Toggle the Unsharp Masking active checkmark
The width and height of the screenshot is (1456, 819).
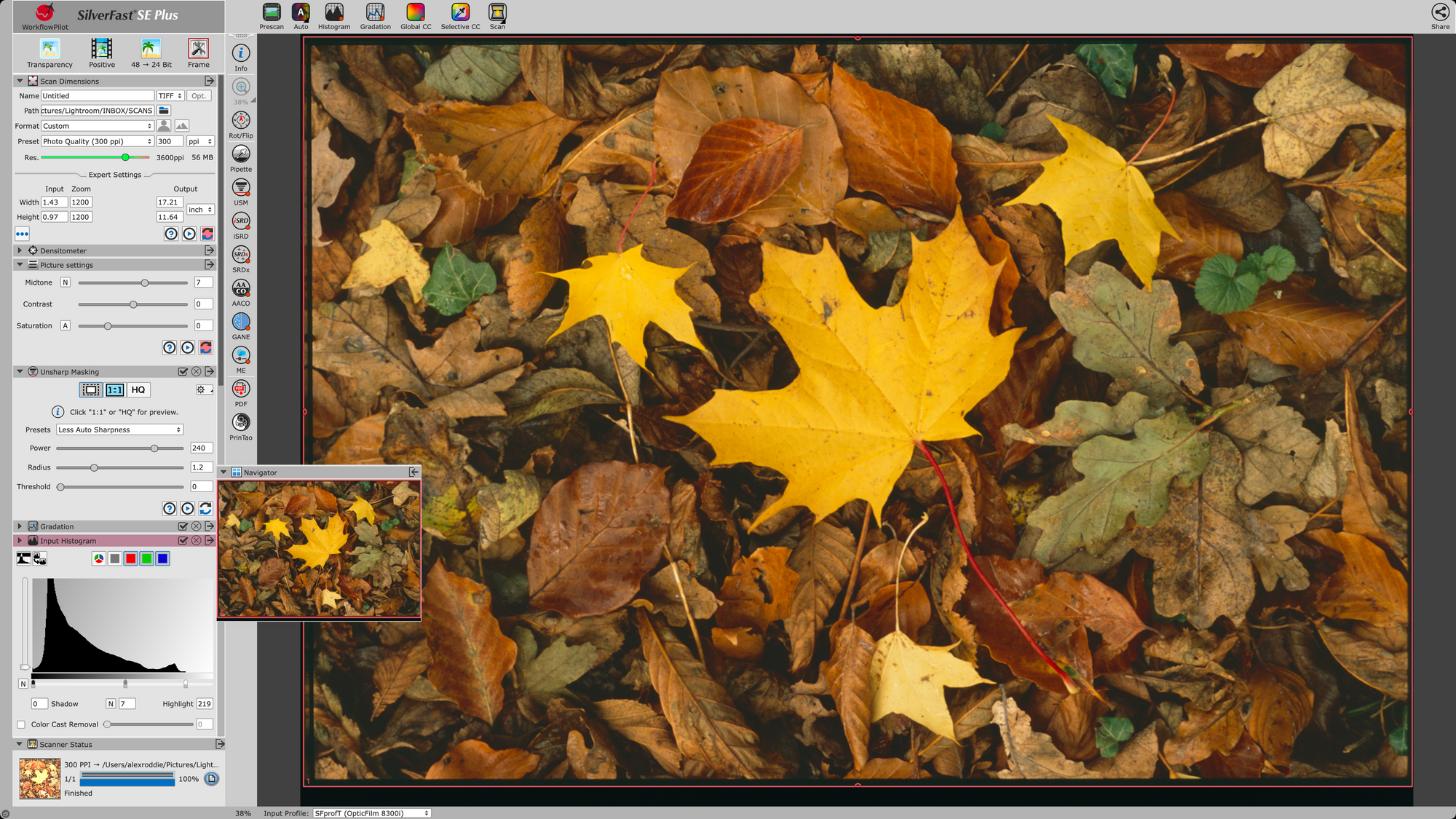(x=183, y=372)
